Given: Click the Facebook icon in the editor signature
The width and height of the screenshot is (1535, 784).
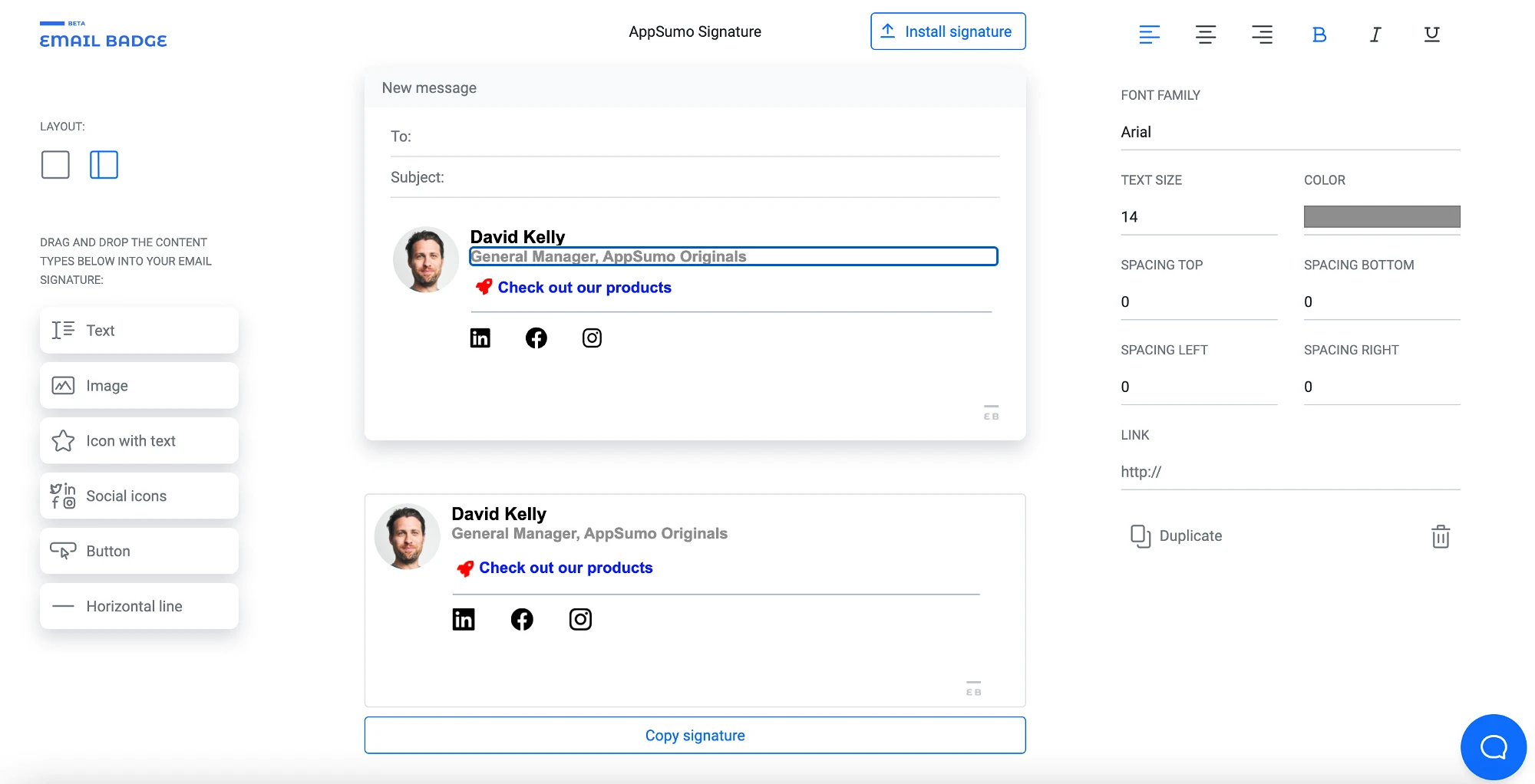Looking at the screenshot, I should (x=536, y=338).
